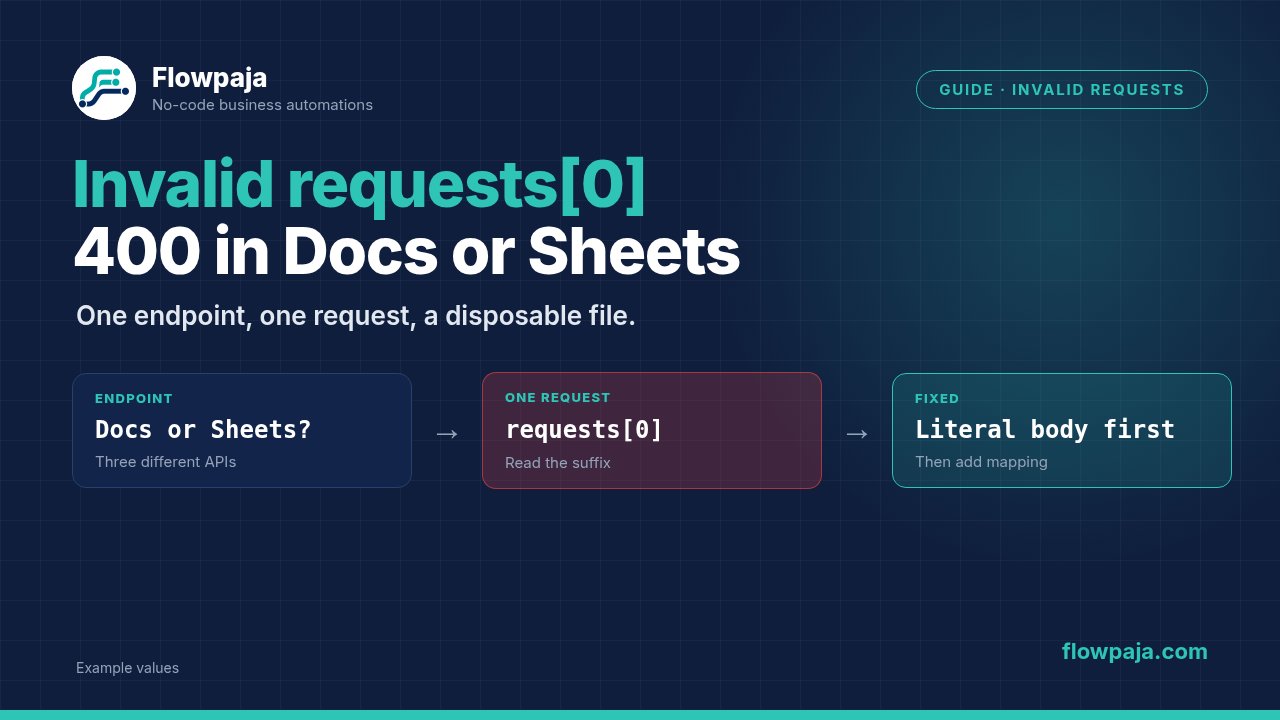Click the 'Example values' footnote

pyautogui.click(x=127, y=668)
